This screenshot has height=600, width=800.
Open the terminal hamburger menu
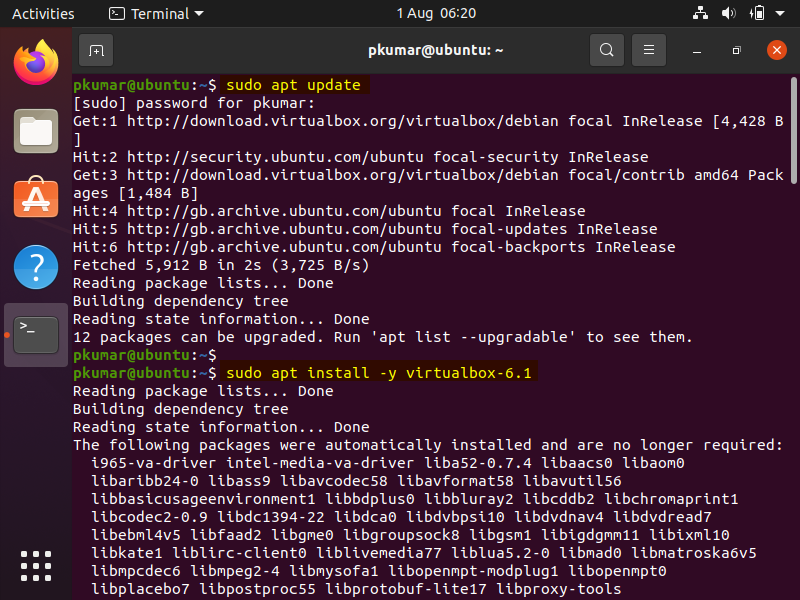point(648,50)
